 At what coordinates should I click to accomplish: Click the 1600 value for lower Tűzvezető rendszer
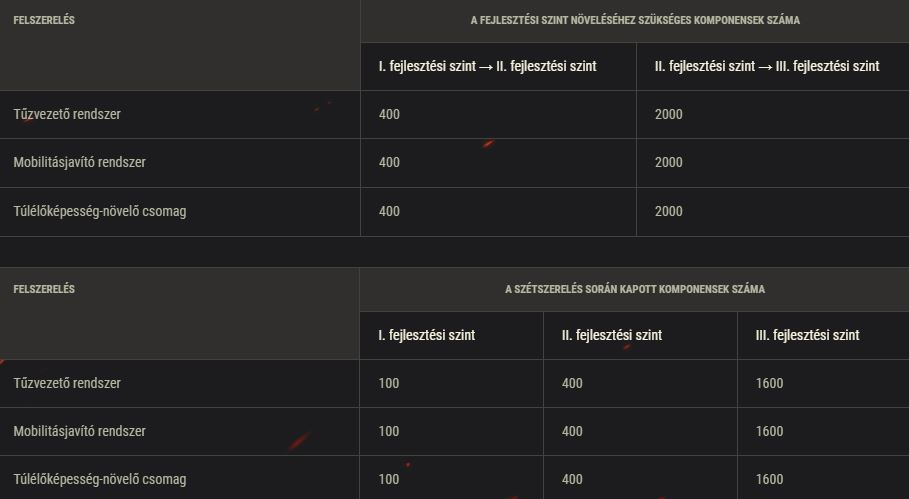pos(769,383)
